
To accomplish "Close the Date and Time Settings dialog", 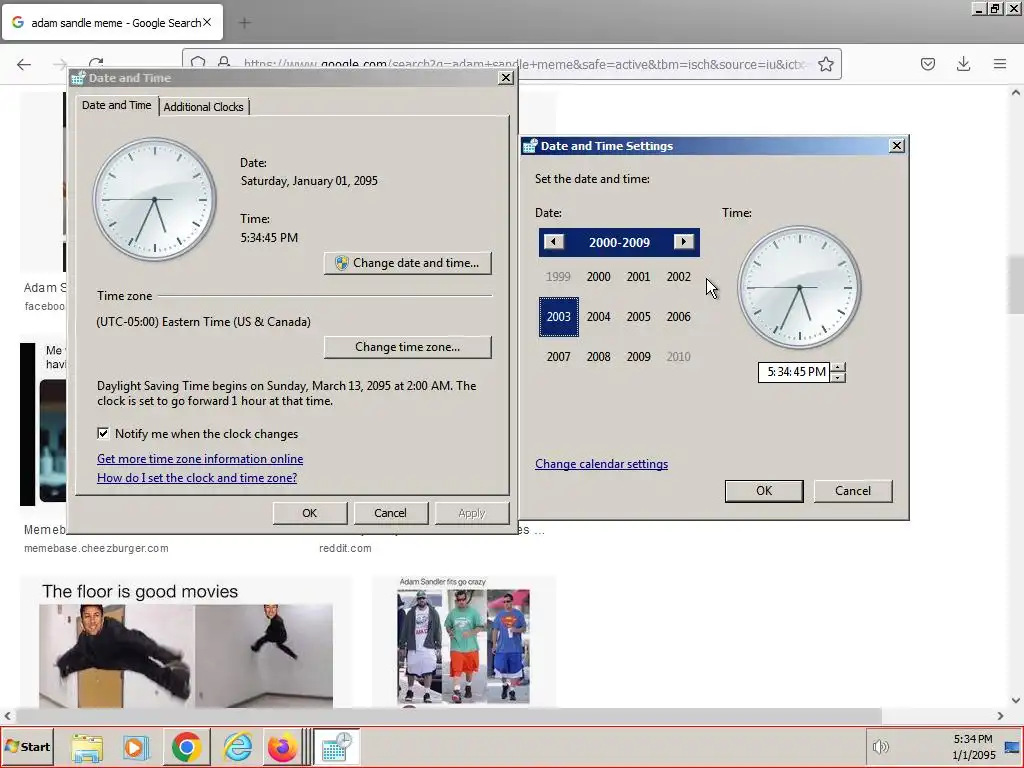I will coord(897,146).
